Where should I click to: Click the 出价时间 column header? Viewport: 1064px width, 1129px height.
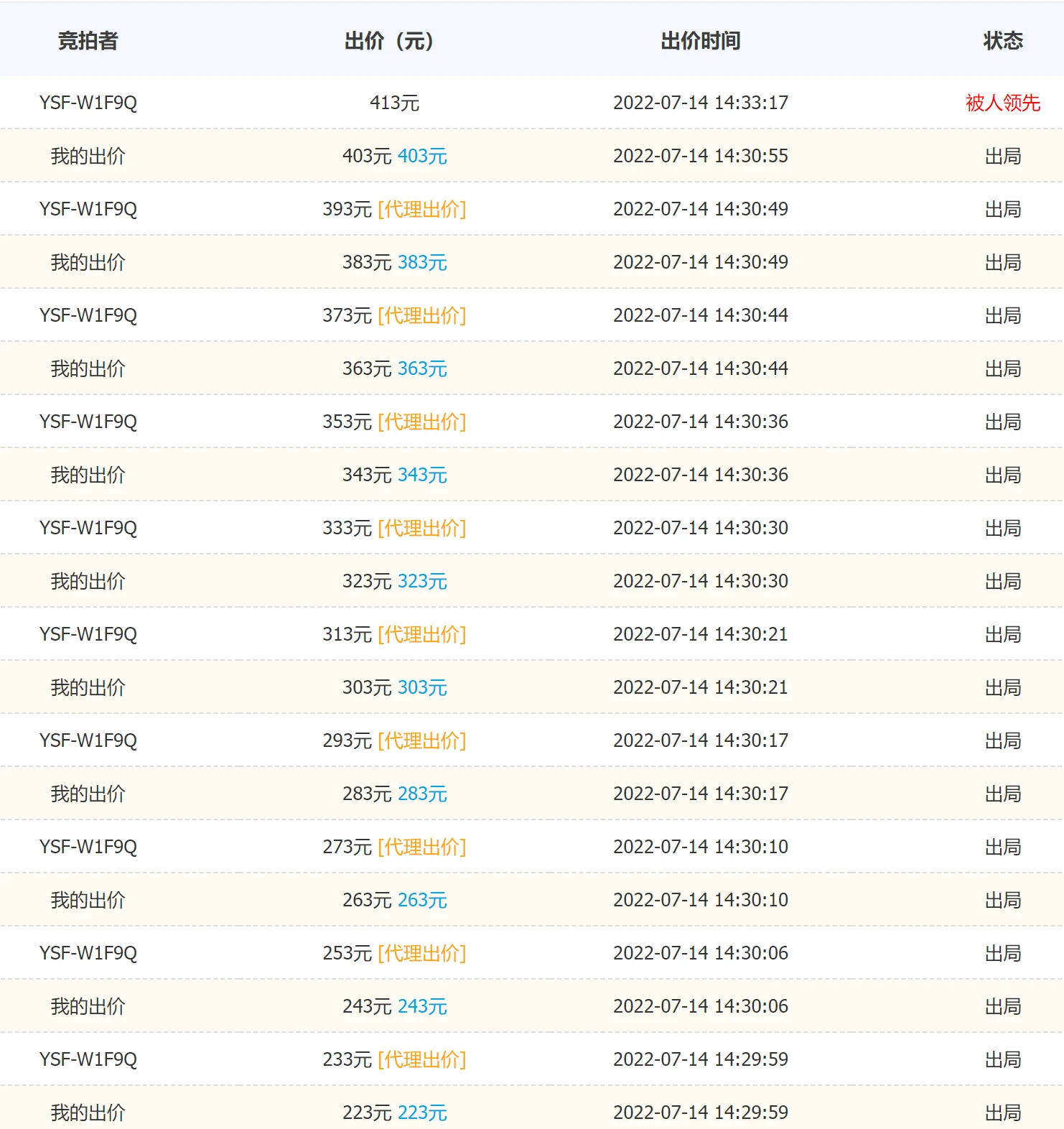click(x=700, y=41)
